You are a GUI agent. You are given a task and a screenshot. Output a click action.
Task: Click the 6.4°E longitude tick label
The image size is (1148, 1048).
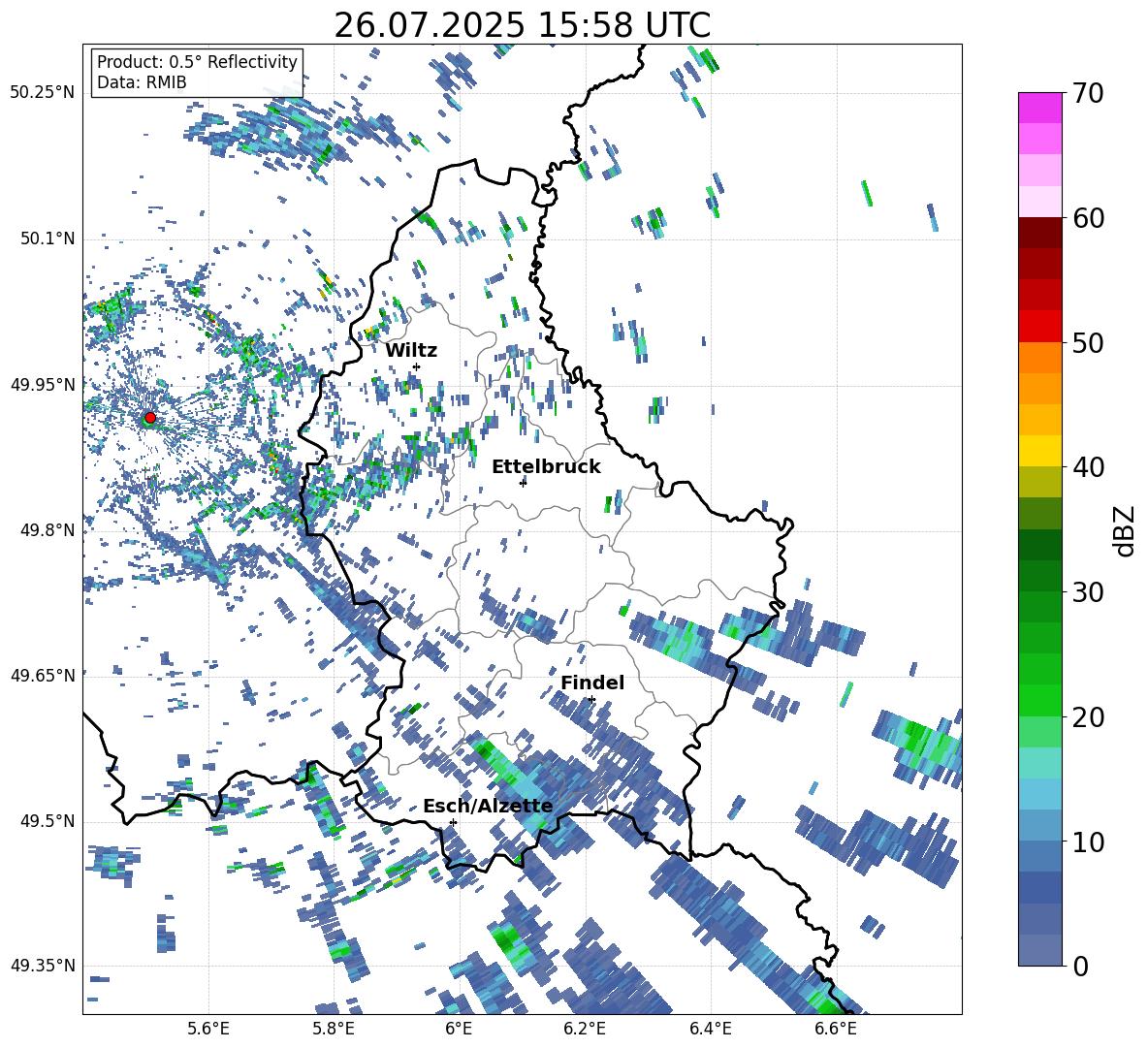[710, 1030]
